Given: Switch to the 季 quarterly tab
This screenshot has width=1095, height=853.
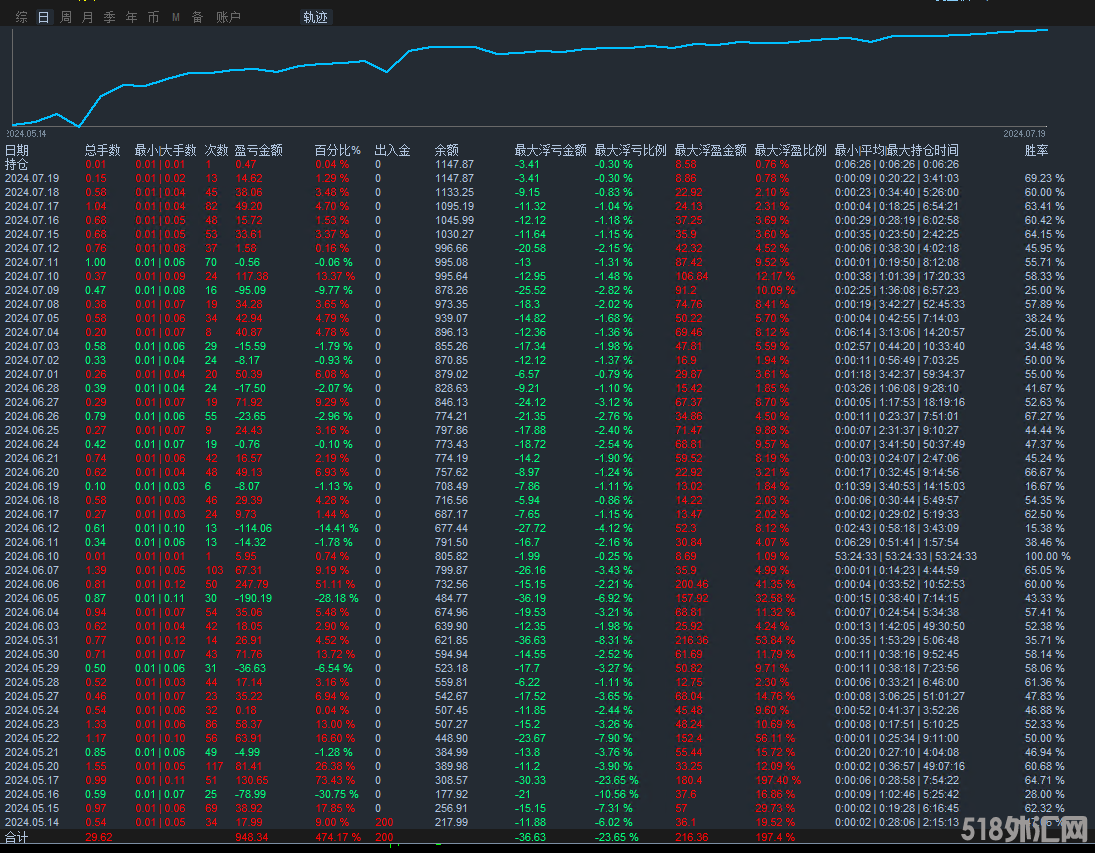Looking at the screenshot, I should (x=110, y=17).
